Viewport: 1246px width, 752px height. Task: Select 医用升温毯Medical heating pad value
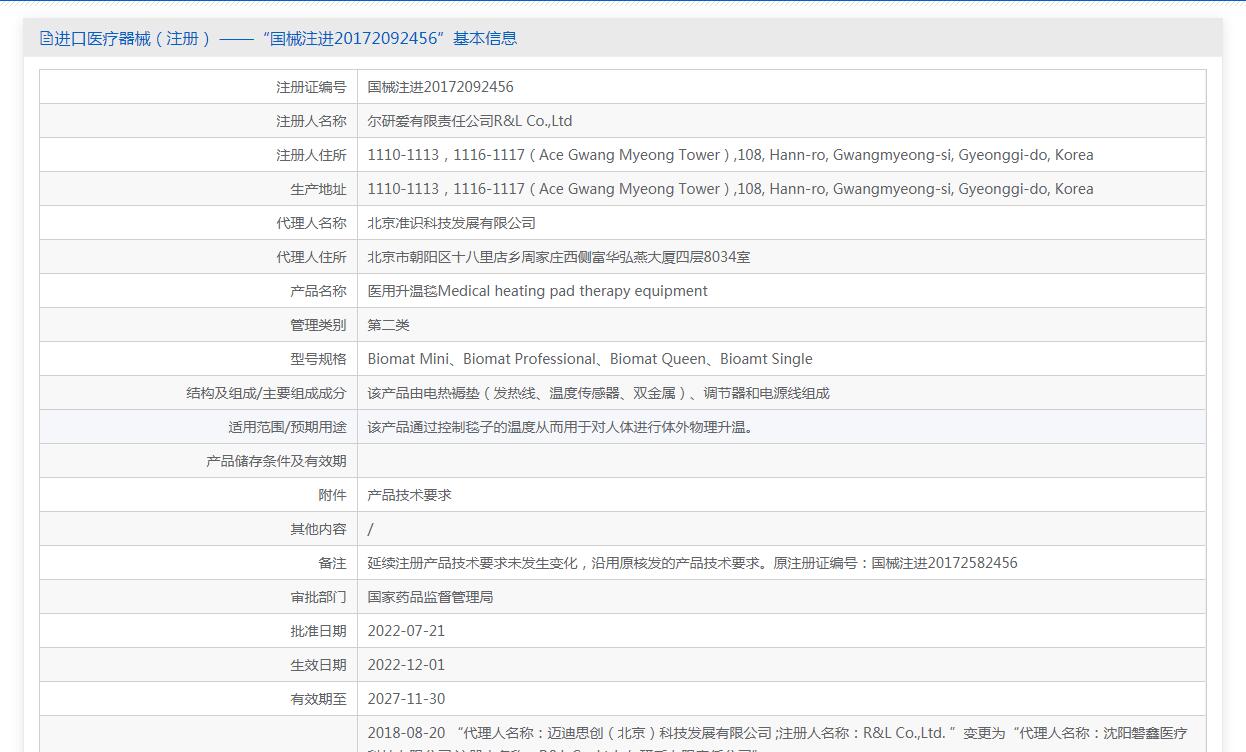(x=538, y=291)
